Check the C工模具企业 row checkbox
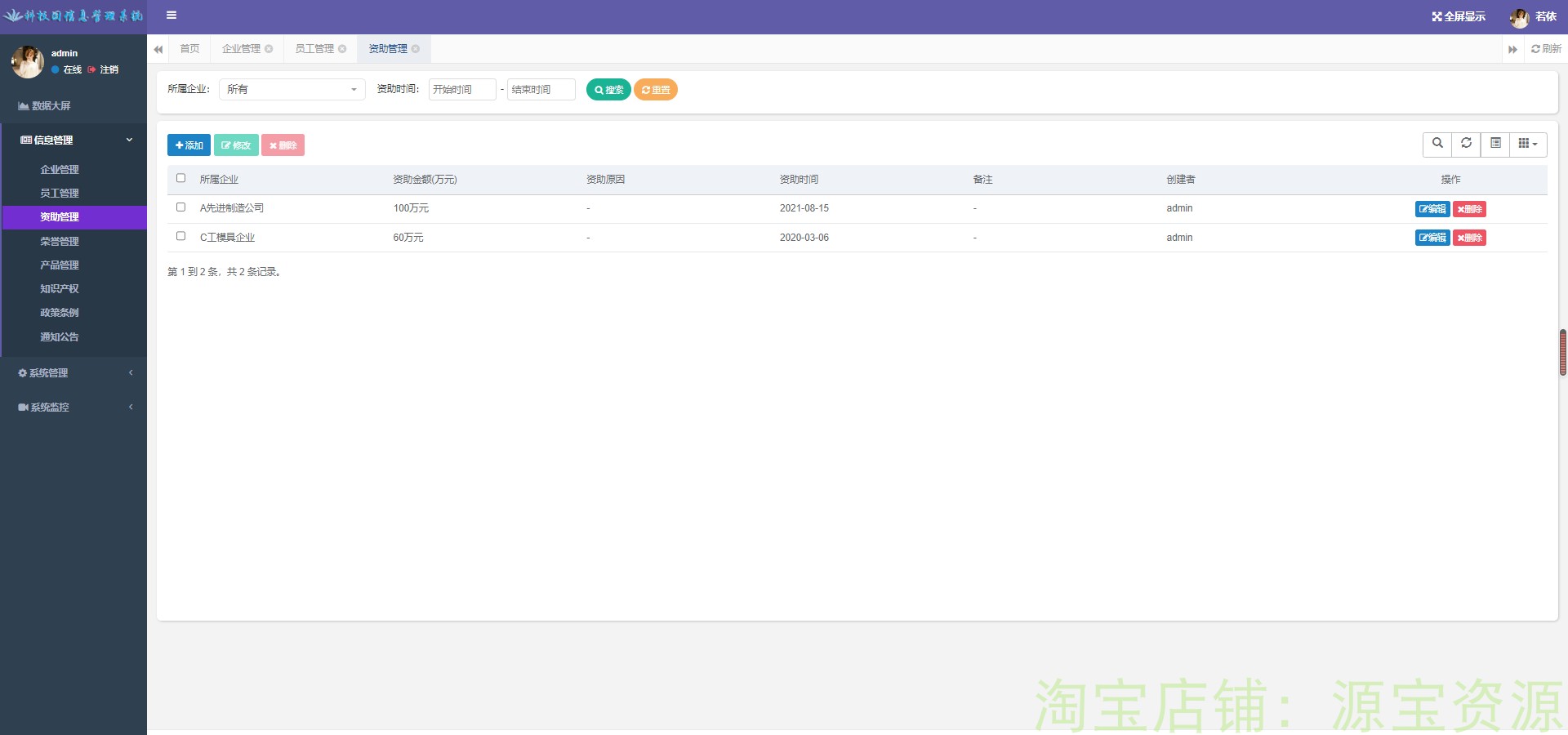This screenshot has height=735, width=1568. click(180, 236)
